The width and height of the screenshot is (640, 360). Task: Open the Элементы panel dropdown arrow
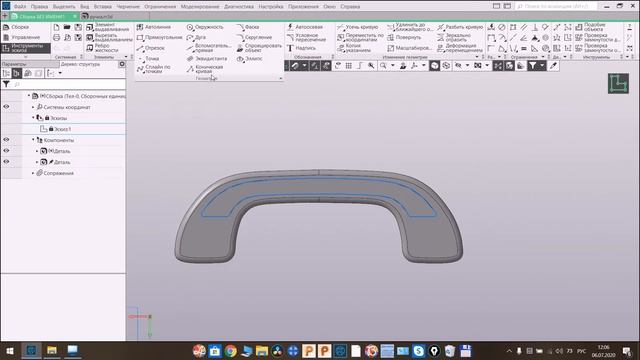point(126,57)
